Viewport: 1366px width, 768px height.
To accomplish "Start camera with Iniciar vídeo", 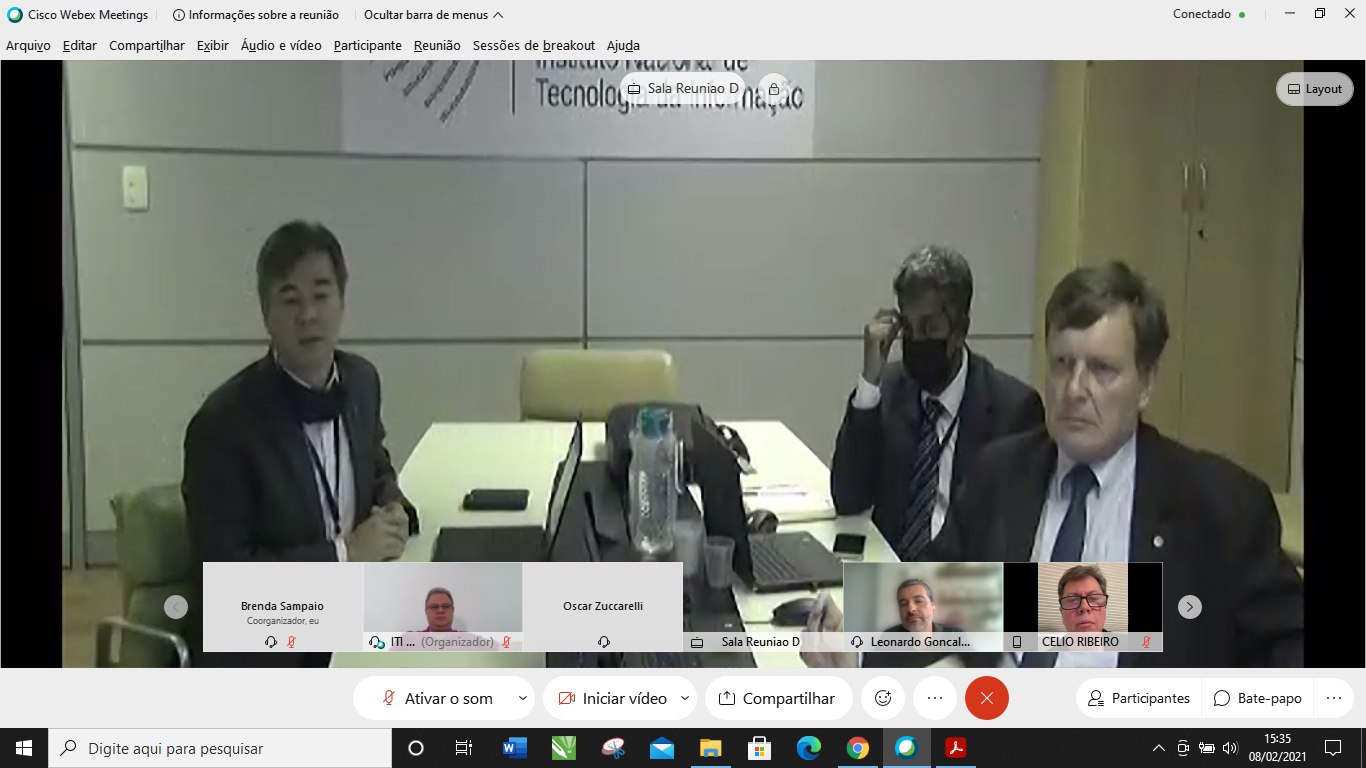I will [x=612, y=698].
